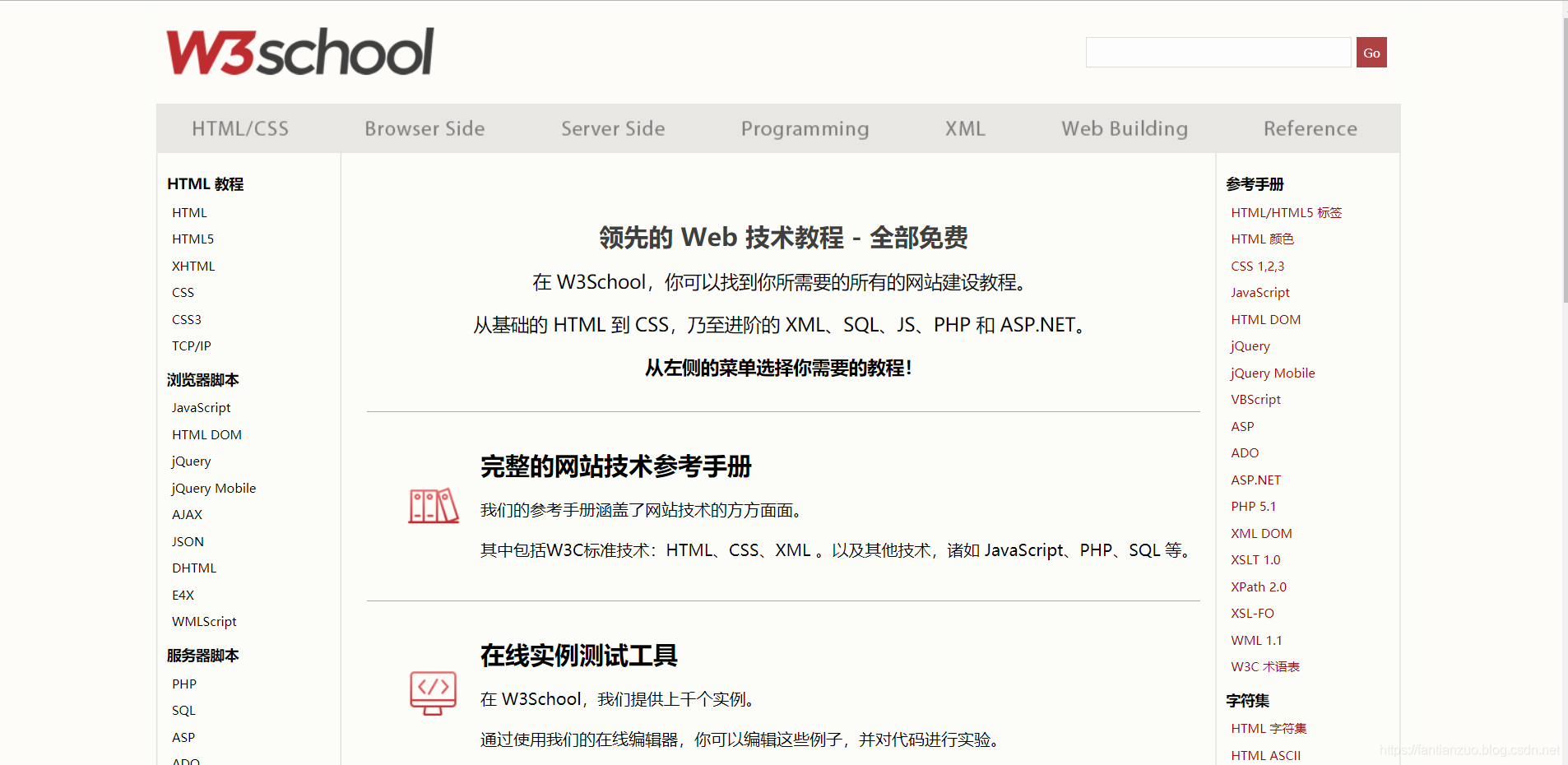The width and height of the screenshot is (1568, 765).
Task: Open the Server Side navigation tab
Action: 613,128
